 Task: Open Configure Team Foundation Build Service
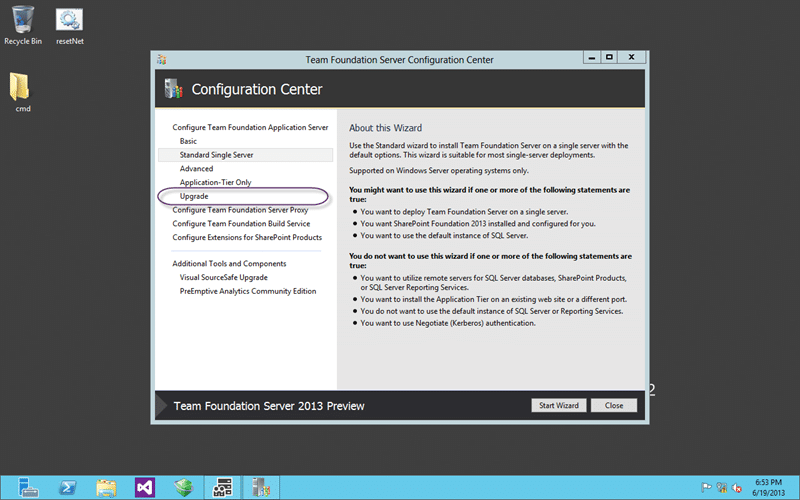pyautogui.click(x=241, y=224)
